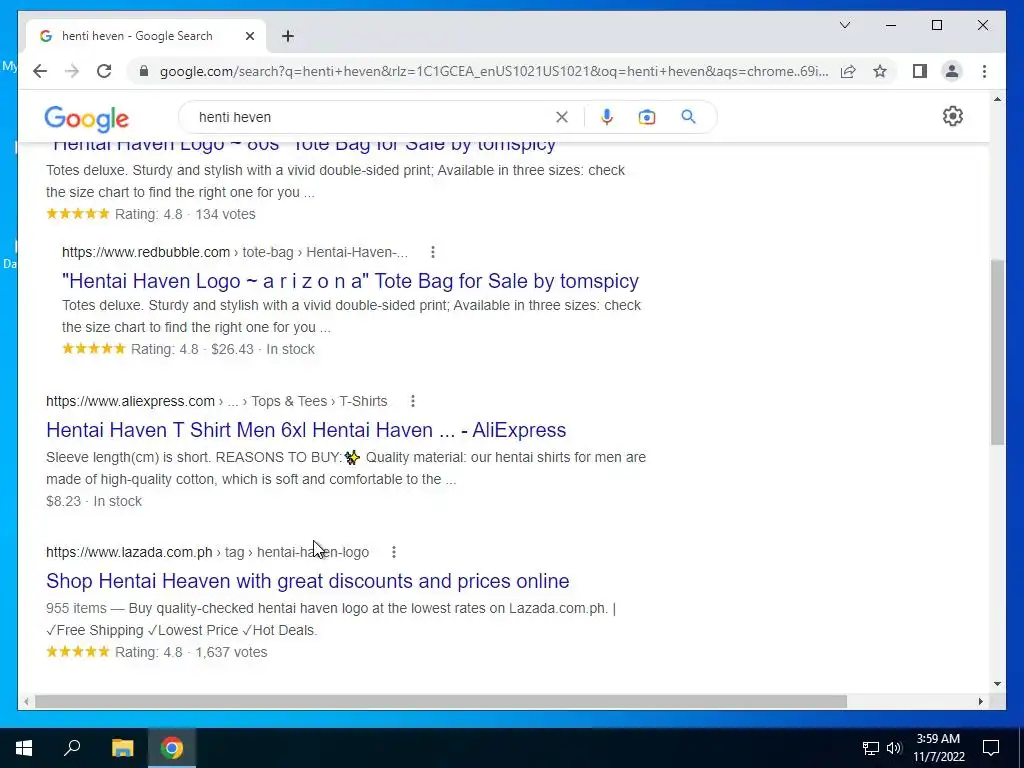Viewport: 1024px width, 768px height.
Task: Open the network status tray icon
Action: pos(871,748)
